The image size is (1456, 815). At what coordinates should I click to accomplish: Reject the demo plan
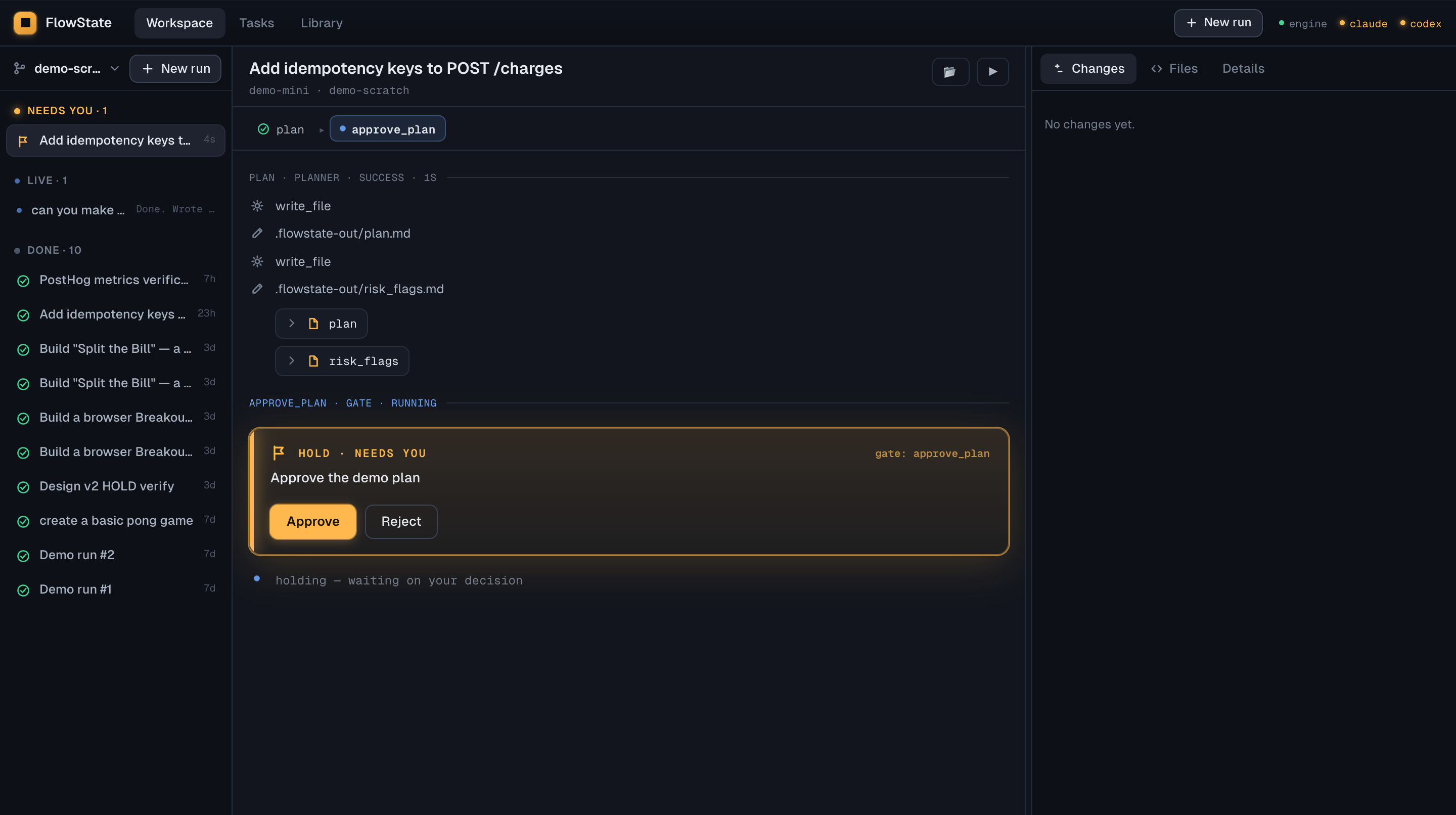pyautogui.click(x=401, y=521)
